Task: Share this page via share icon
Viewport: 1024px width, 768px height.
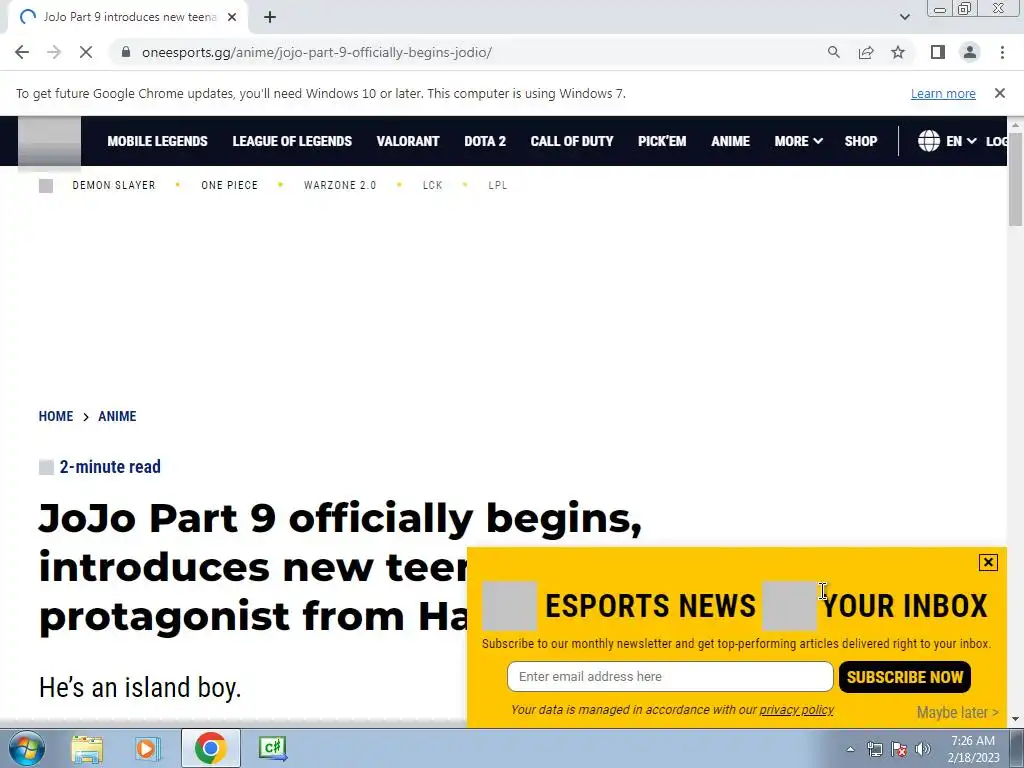Action: (x=866, y=52)
